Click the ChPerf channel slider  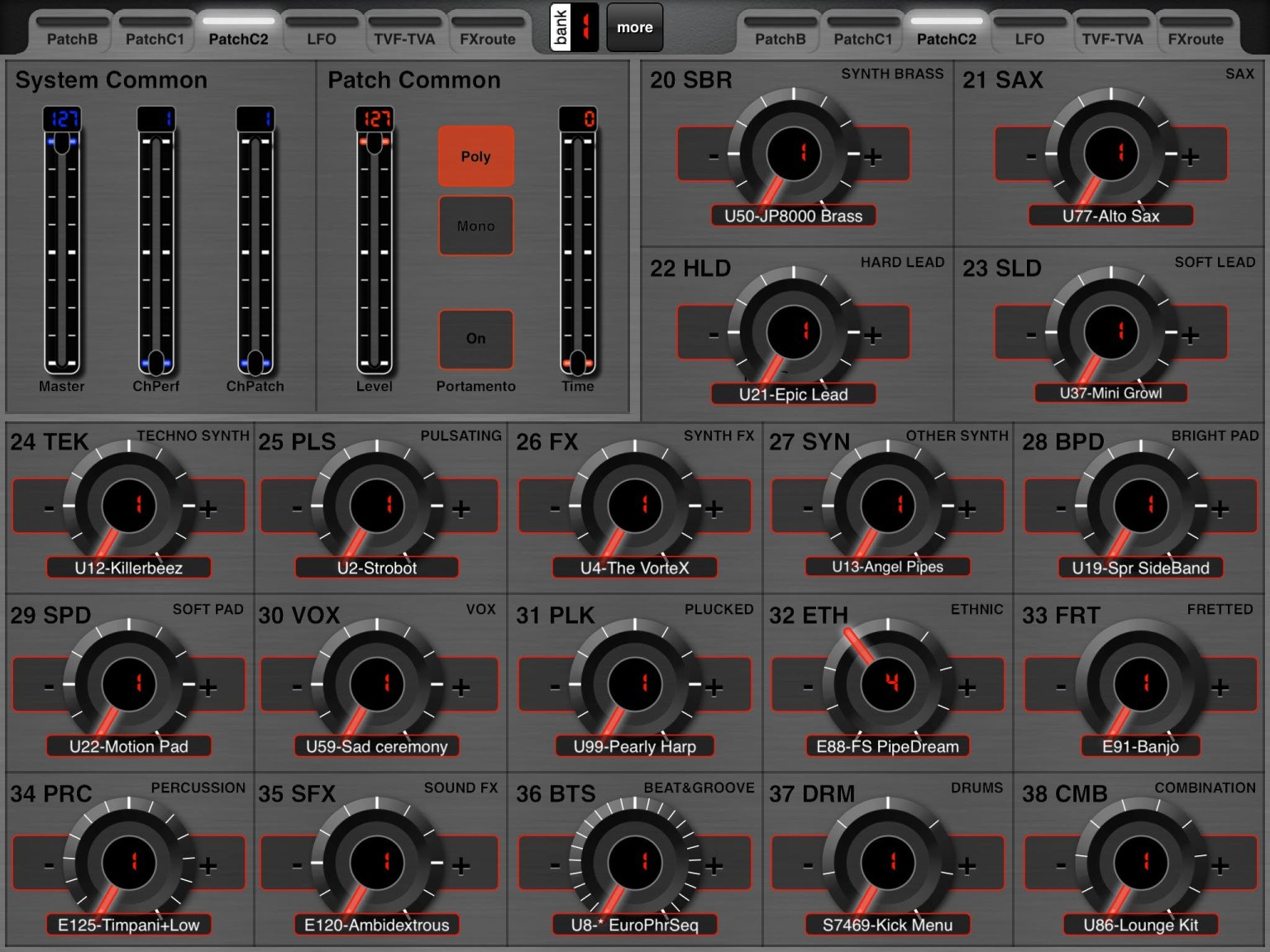coord(156,253)
